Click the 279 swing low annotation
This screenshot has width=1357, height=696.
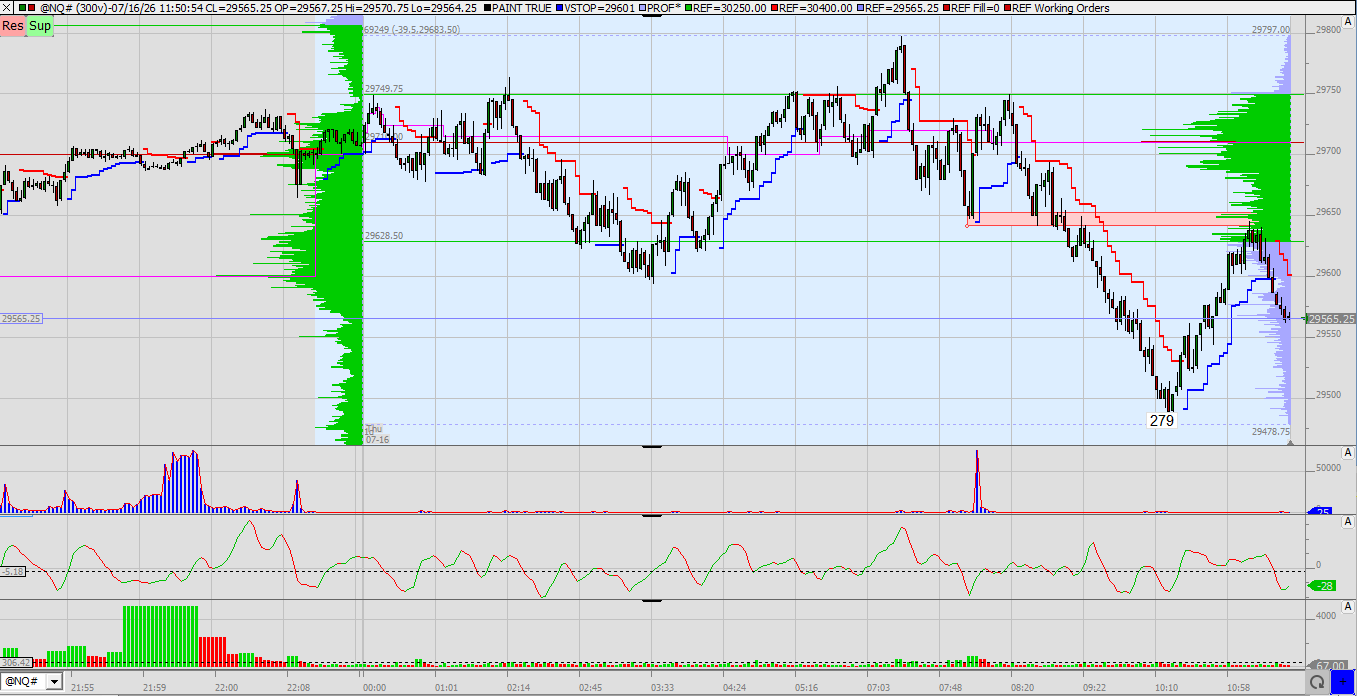tap(1161, 421)
